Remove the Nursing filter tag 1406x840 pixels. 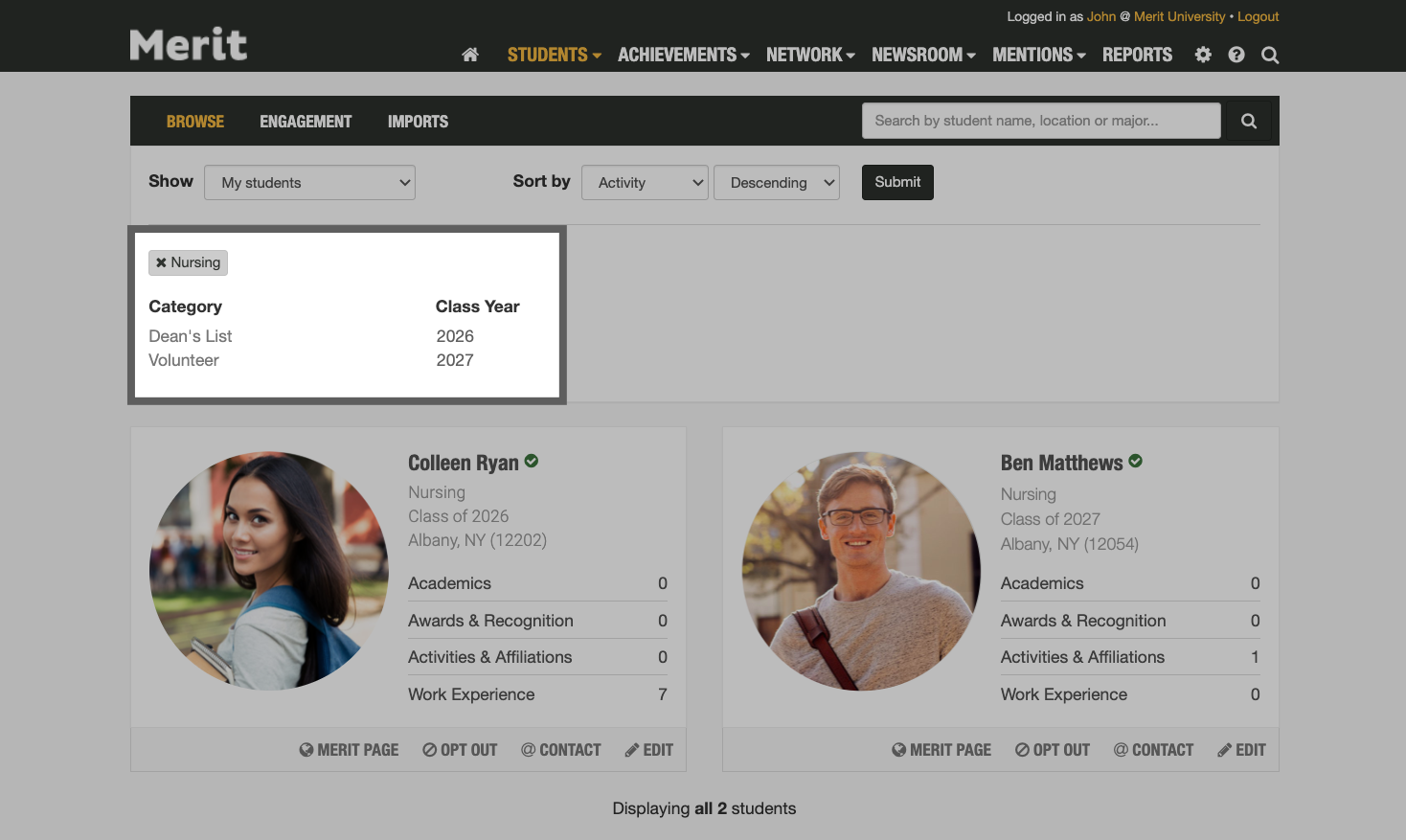pos(162,262)
